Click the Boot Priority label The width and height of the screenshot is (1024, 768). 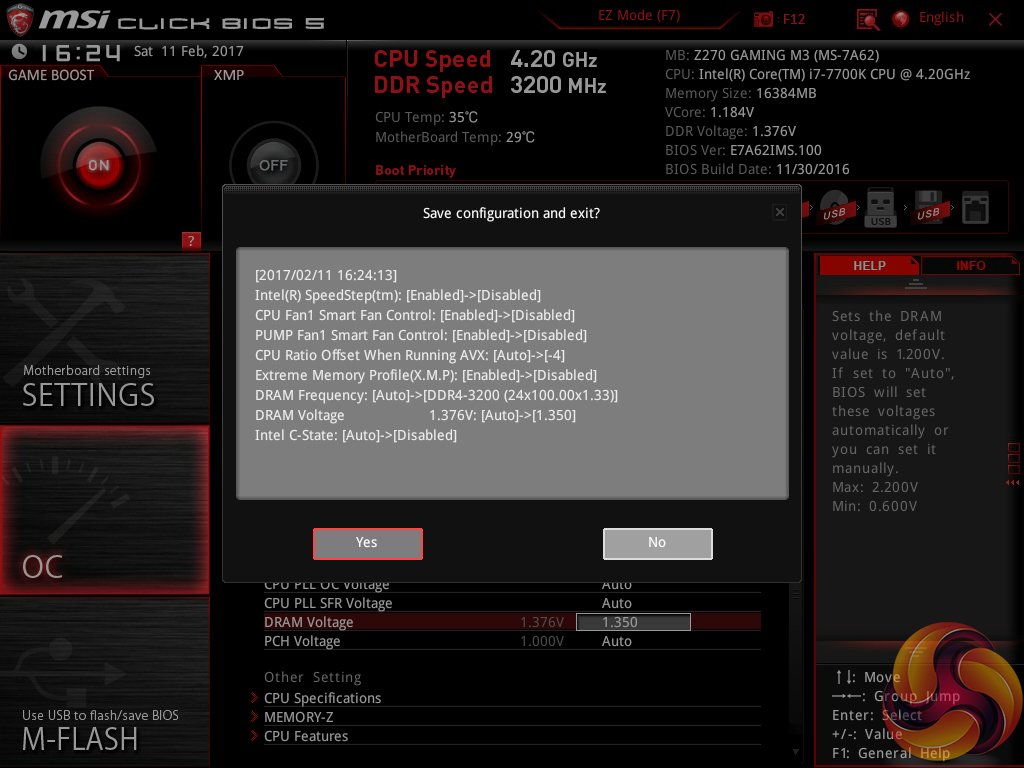[415, 170]
